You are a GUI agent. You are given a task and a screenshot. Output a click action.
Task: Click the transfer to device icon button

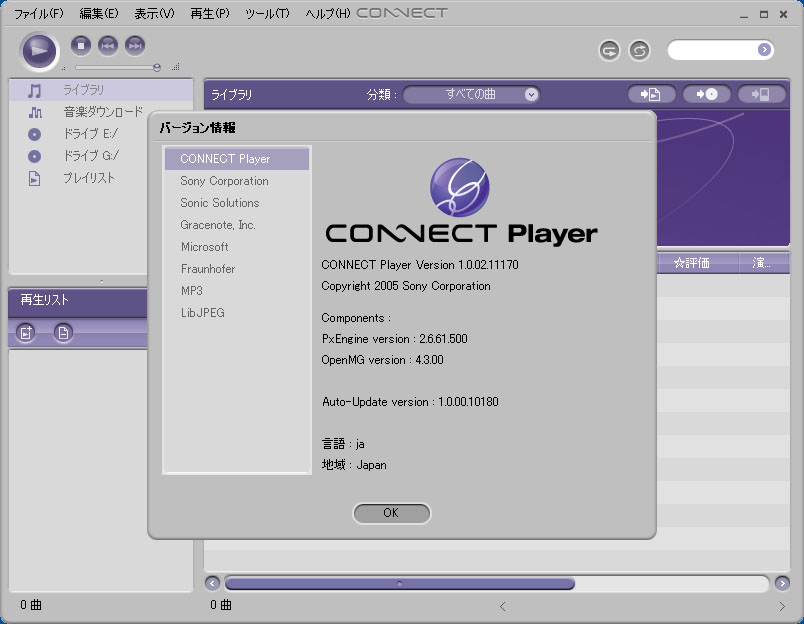click(x=761, y=94)
